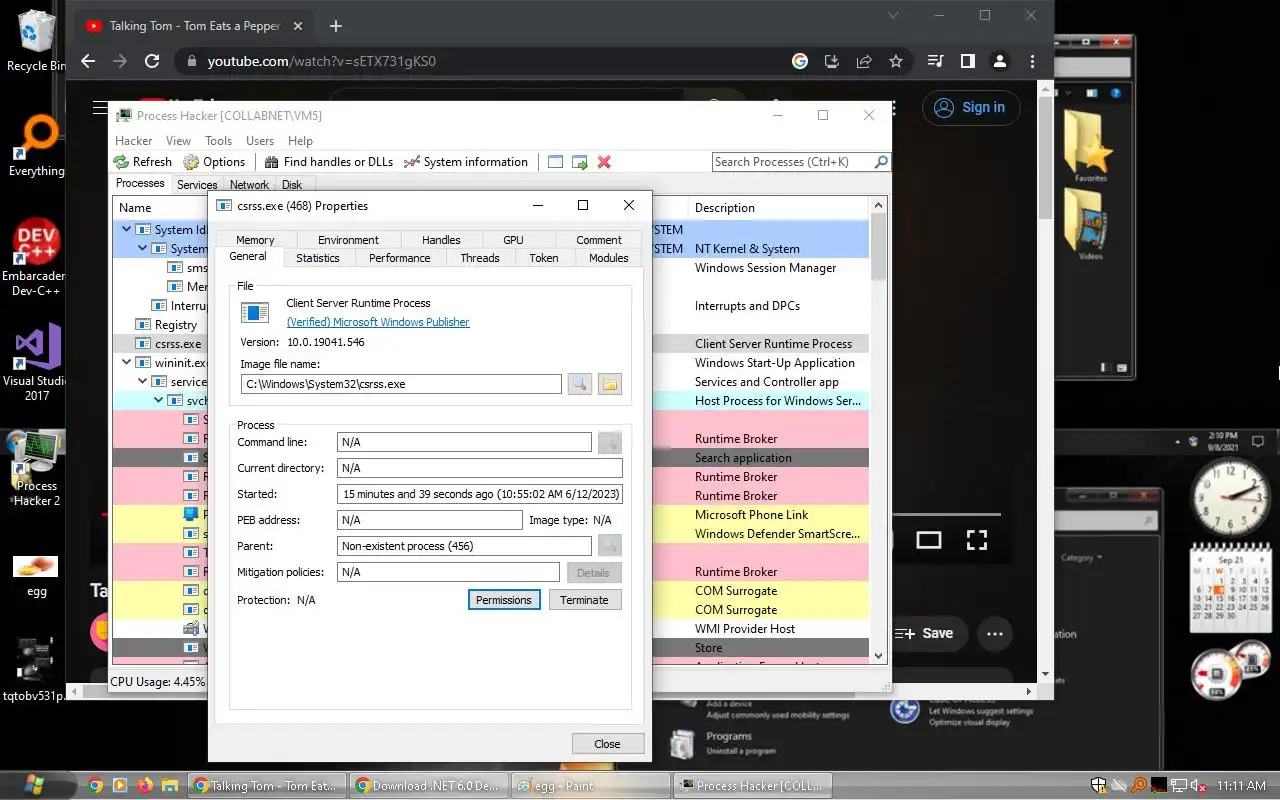Collapse the services.exe tree node
Image resolution: width=1280 pixels, height=800 pixels.
142,382
